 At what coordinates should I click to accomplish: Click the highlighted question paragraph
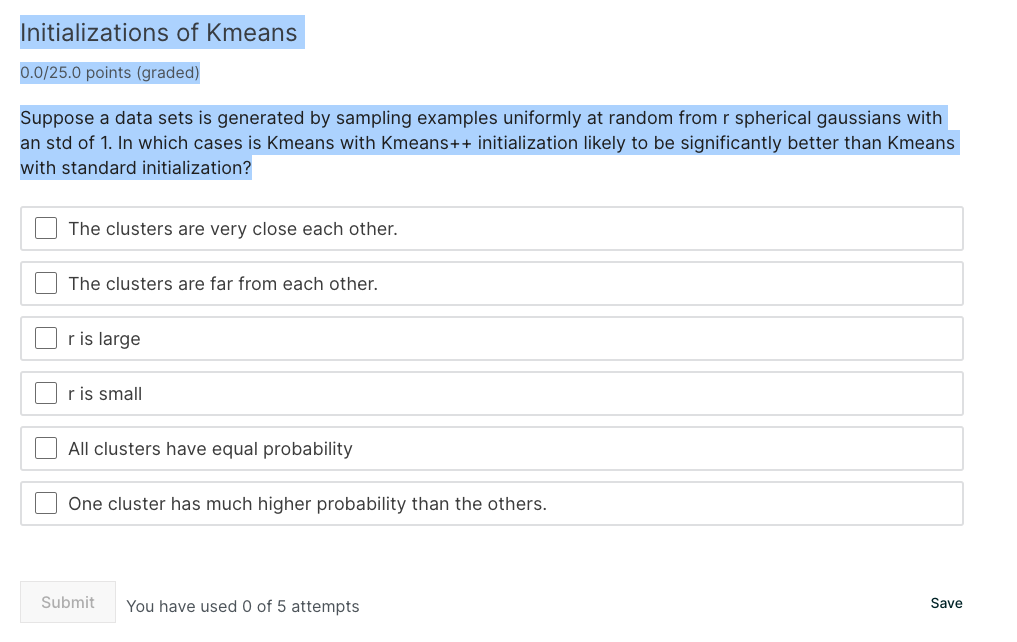488,142
